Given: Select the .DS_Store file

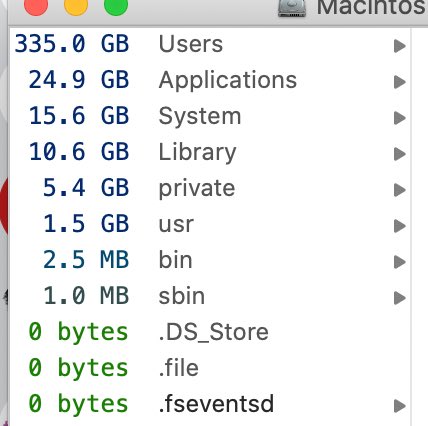Looking at the screenshot, I should point(210,332).
